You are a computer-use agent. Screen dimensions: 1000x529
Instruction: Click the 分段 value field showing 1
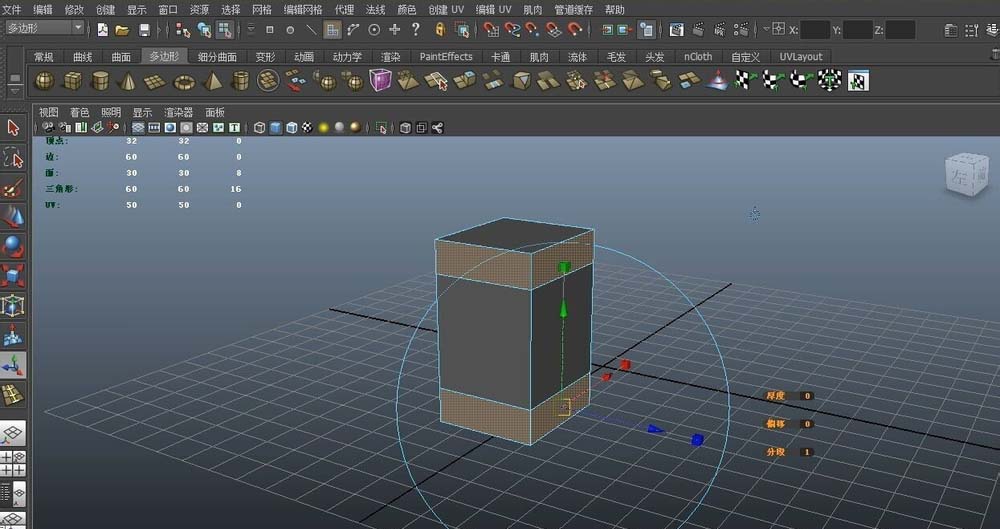coord(807,452)
